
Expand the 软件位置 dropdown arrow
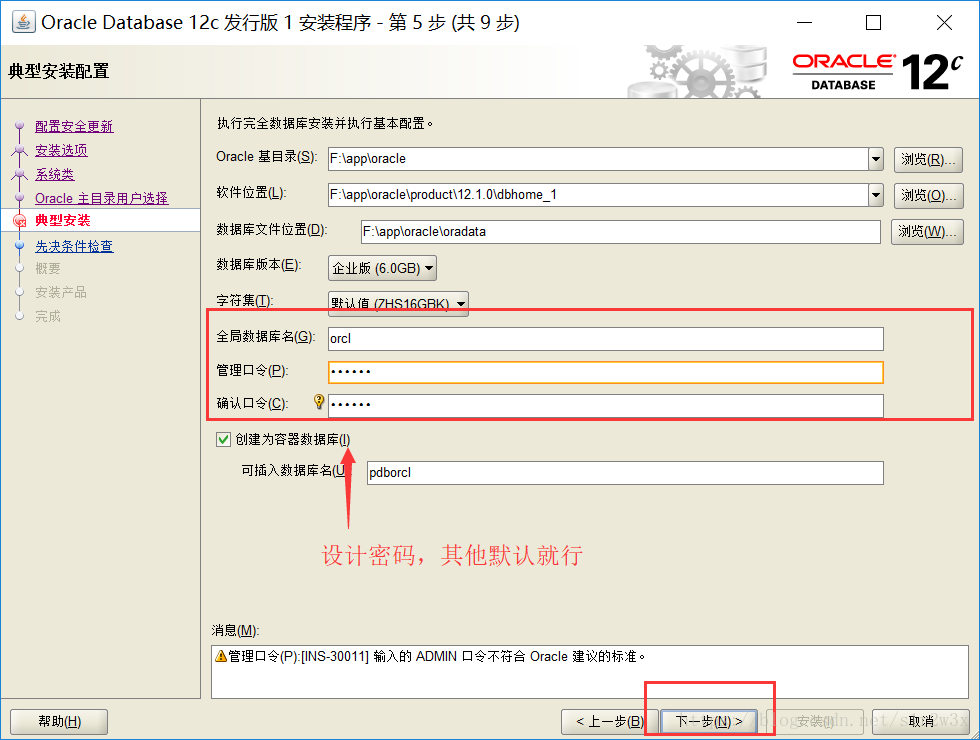(x=876, y=195)
